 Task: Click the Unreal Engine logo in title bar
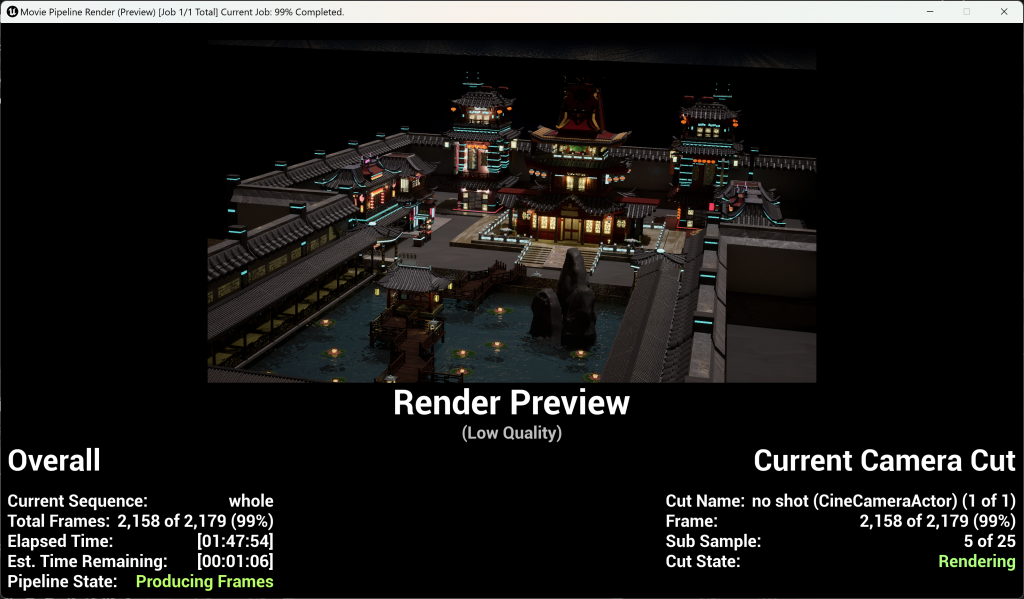[x=12, y=12]
